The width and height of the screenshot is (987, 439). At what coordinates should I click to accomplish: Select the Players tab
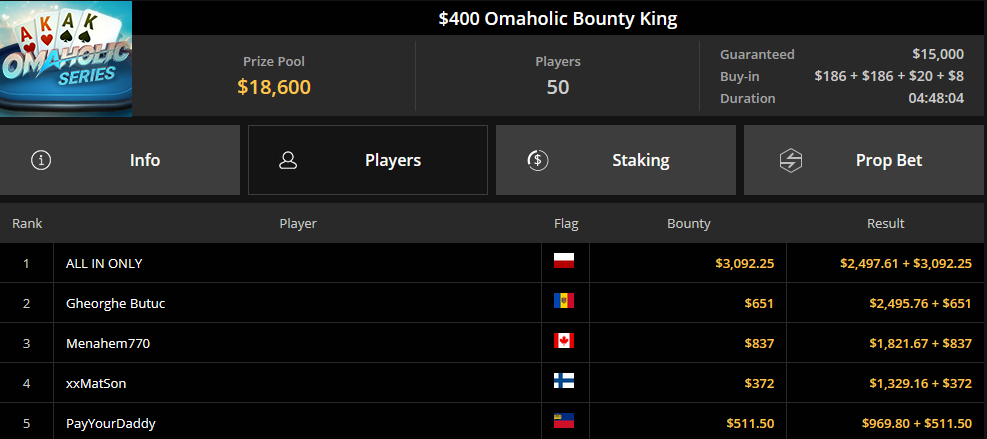pyautogui.click(x=368, y=160)
